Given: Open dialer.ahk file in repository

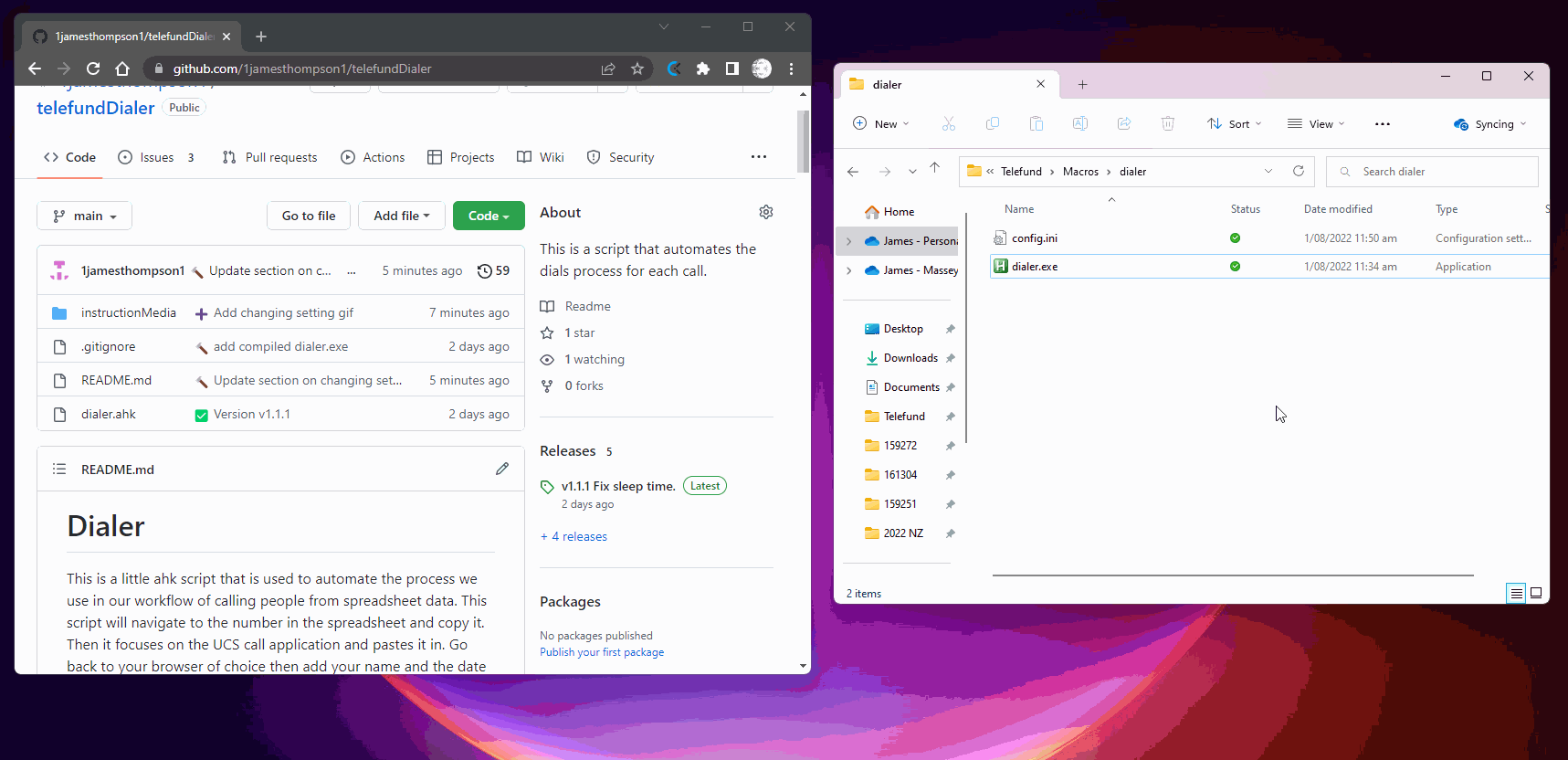Looking at the screenshot, I should [109, 414].
